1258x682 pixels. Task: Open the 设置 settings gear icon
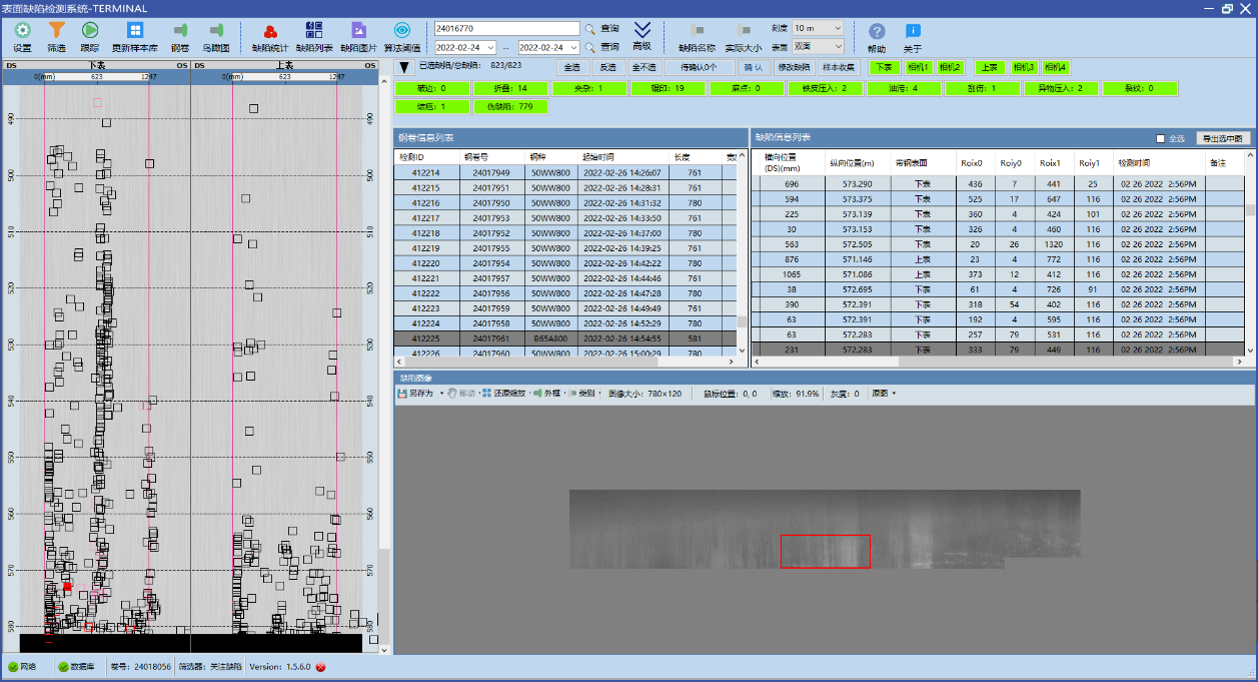(x=22, y=31)
